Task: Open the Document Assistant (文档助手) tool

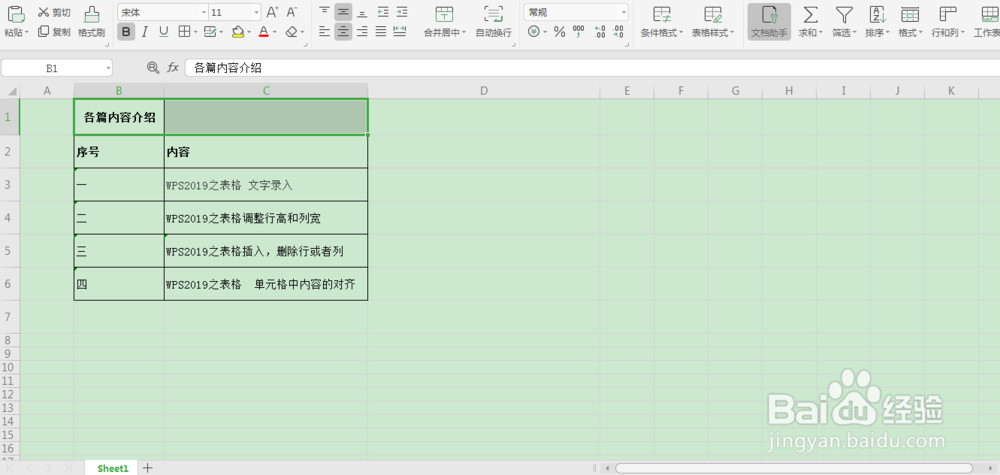Action: click(769, 22)
